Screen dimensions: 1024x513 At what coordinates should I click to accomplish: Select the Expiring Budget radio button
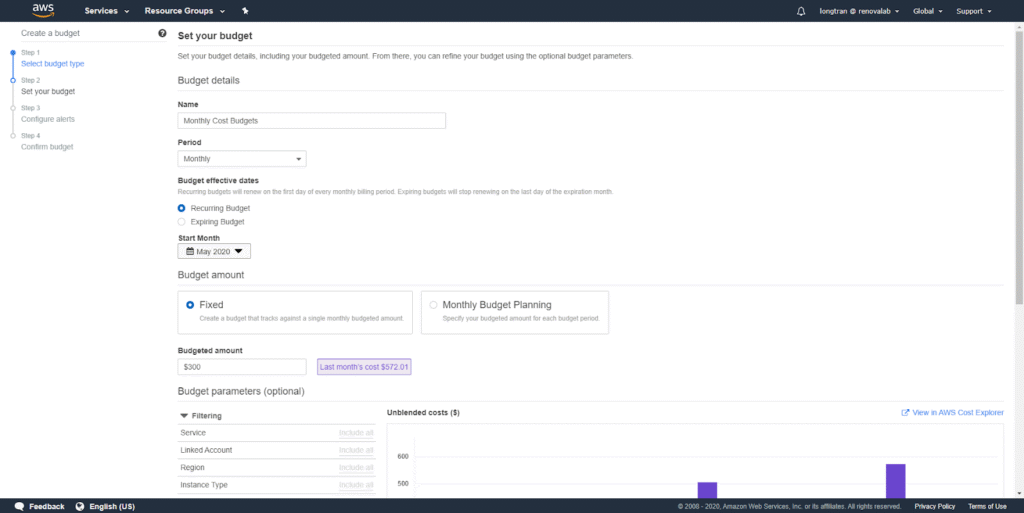coord(182,222)
